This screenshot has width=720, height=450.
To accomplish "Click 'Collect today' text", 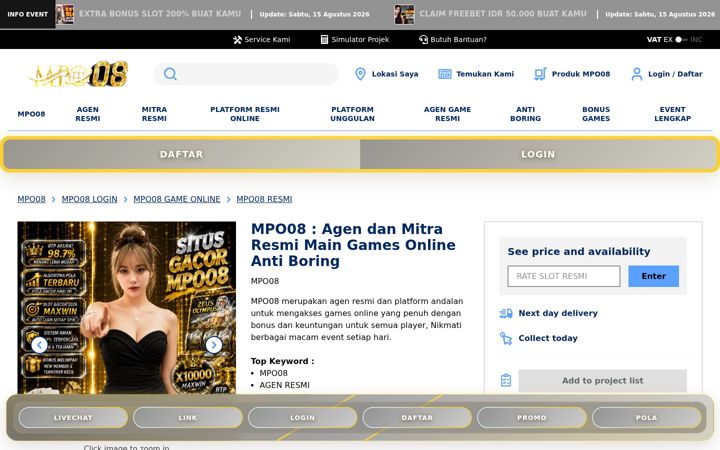I will coord(548,338).
